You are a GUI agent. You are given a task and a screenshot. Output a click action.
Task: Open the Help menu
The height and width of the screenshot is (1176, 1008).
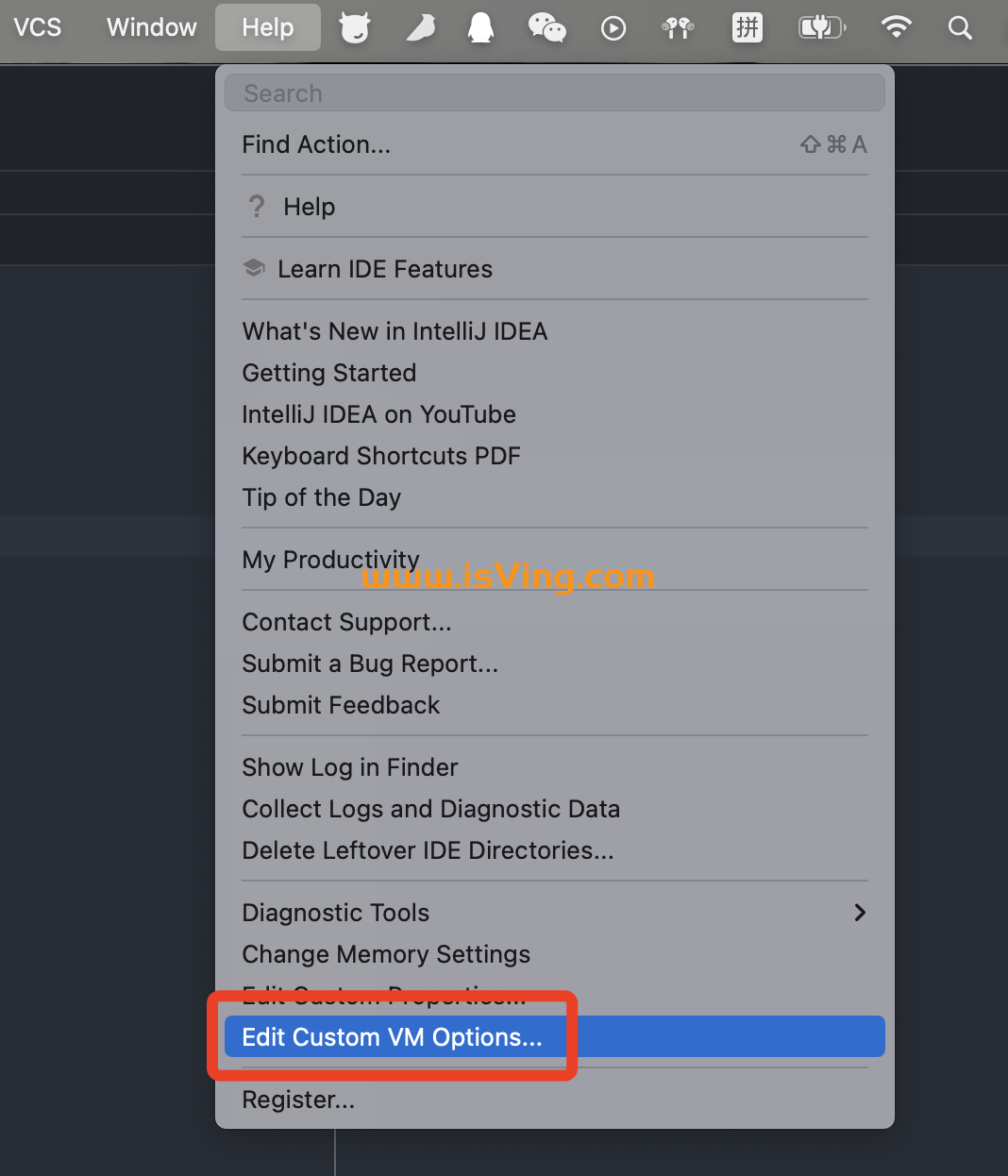tap(267, 27)
